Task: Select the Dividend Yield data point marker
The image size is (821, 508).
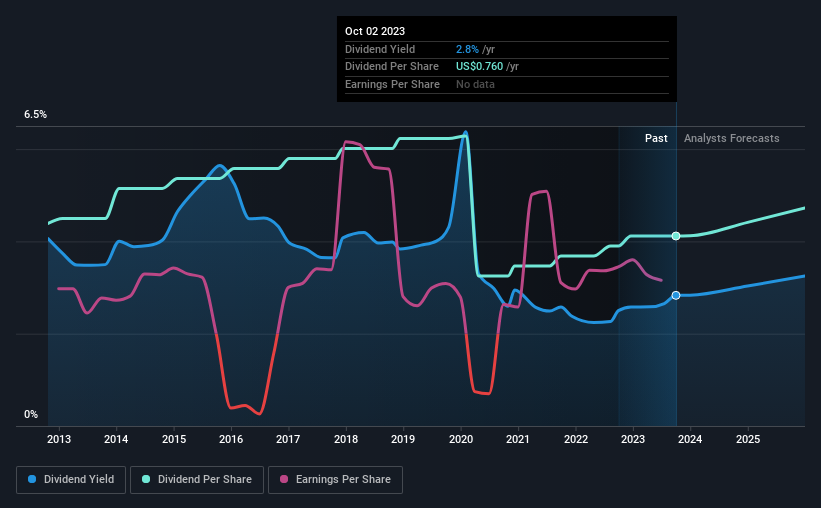Action: 676,295
